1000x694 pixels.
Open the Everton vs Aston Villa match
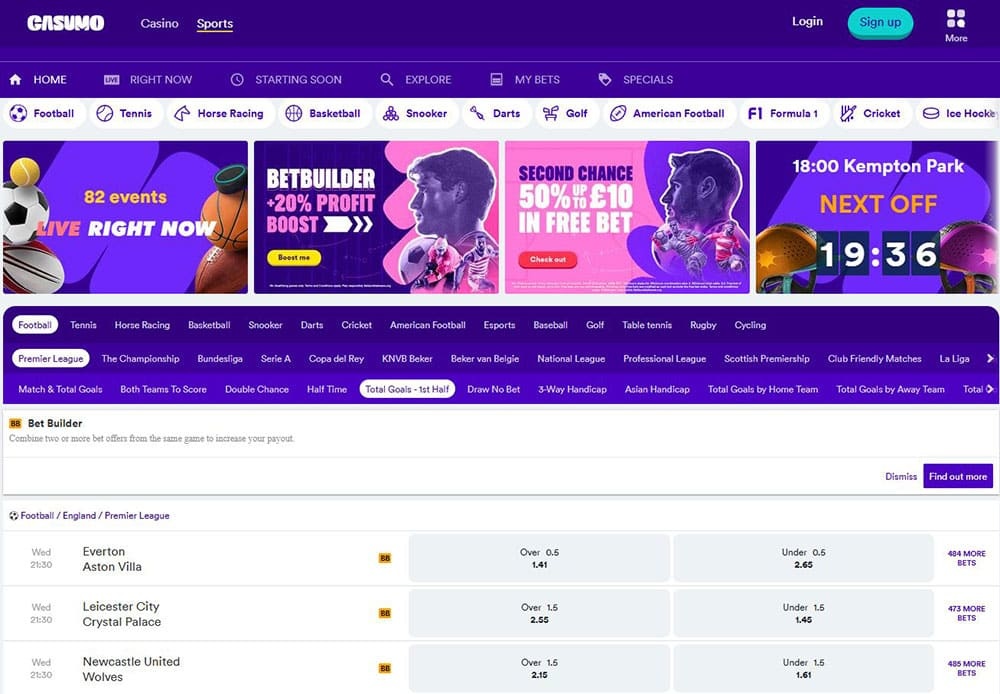pos(112,559)
